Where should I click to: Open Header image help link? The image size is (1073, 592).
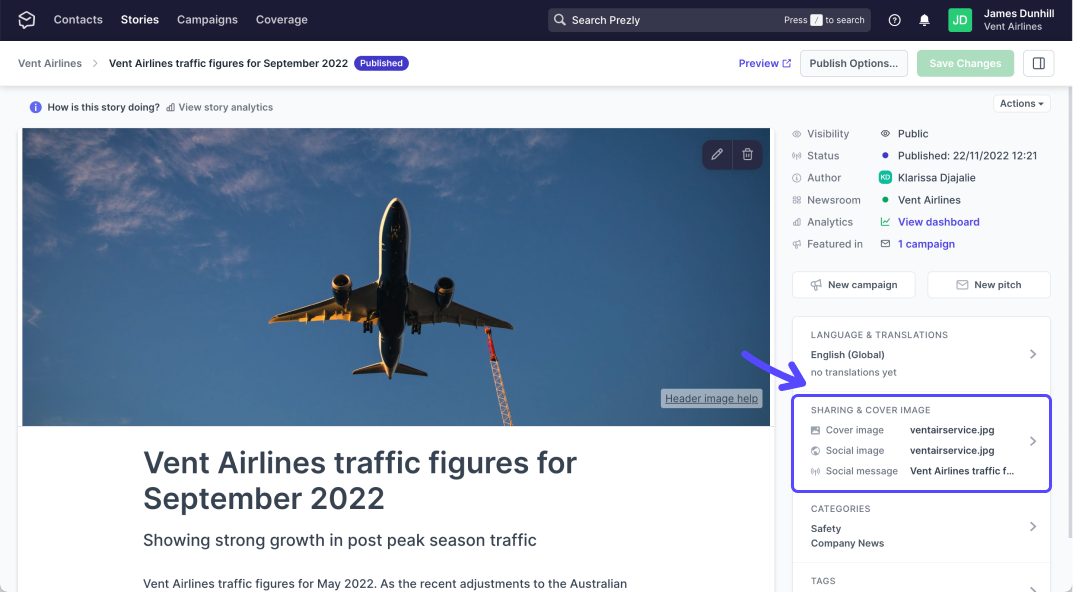point(711,398)
